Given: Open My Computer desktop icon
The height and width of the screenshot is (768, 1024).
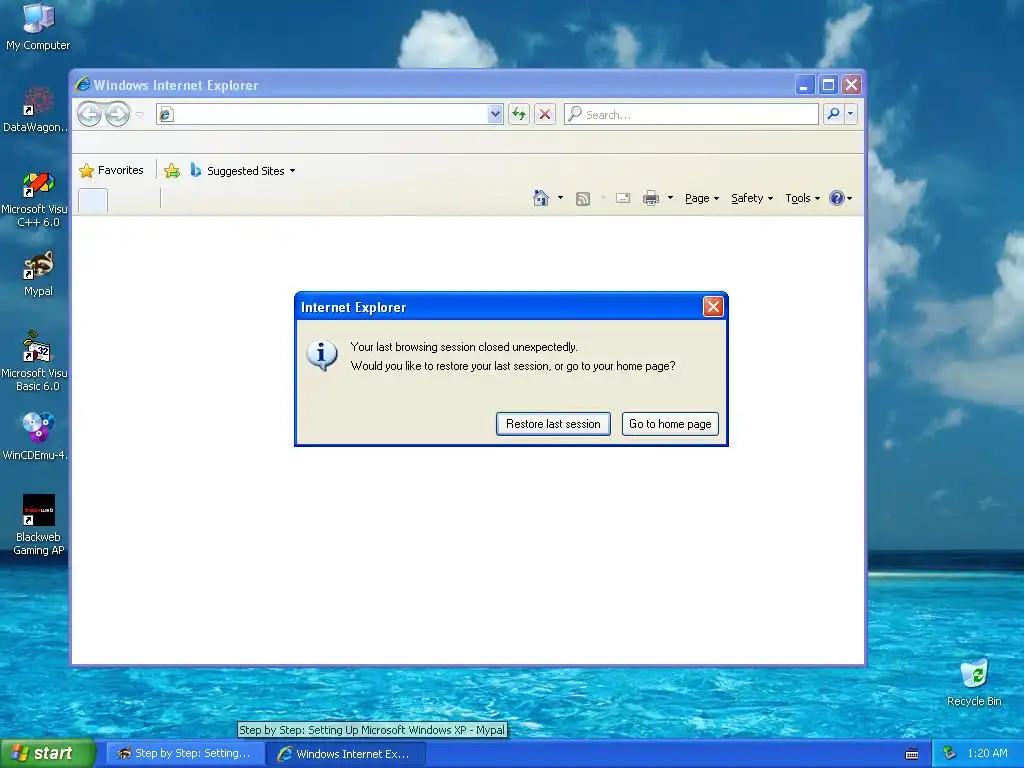Looking at the screenshot, I should coord(38,27).
